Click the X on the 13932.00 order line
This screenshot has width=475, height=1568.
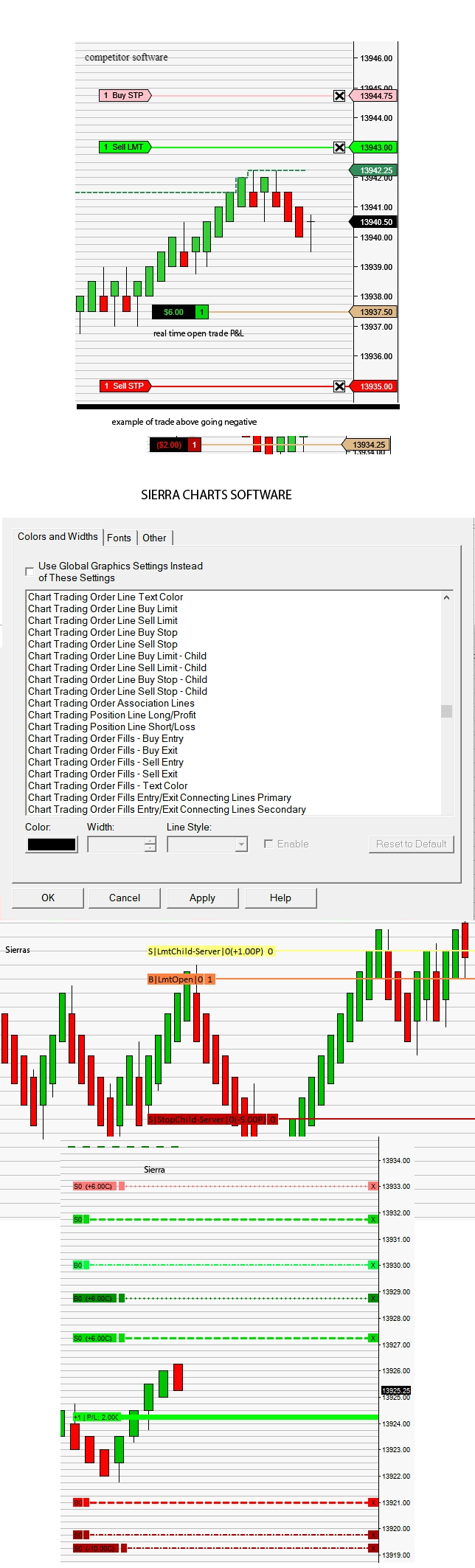click(373, 1220)
